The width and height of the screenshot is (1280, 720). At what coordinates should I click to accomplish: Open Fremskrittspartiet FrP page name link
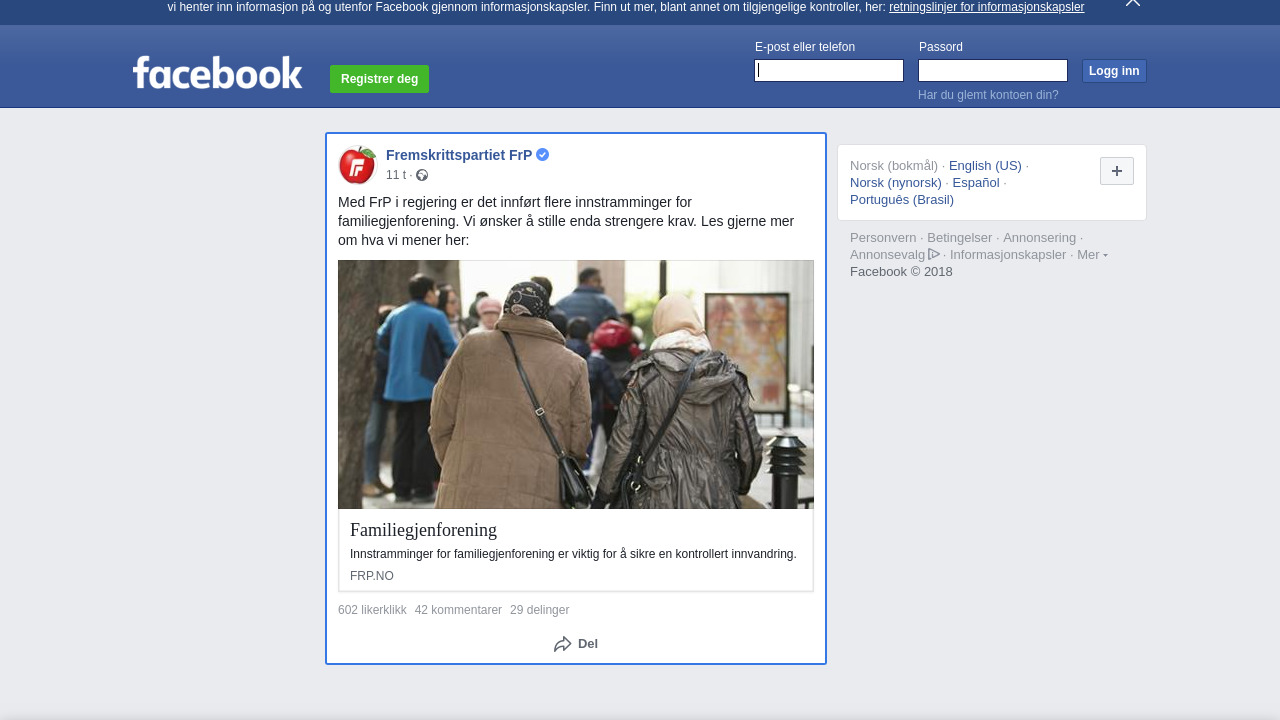[x=459, y=155]
